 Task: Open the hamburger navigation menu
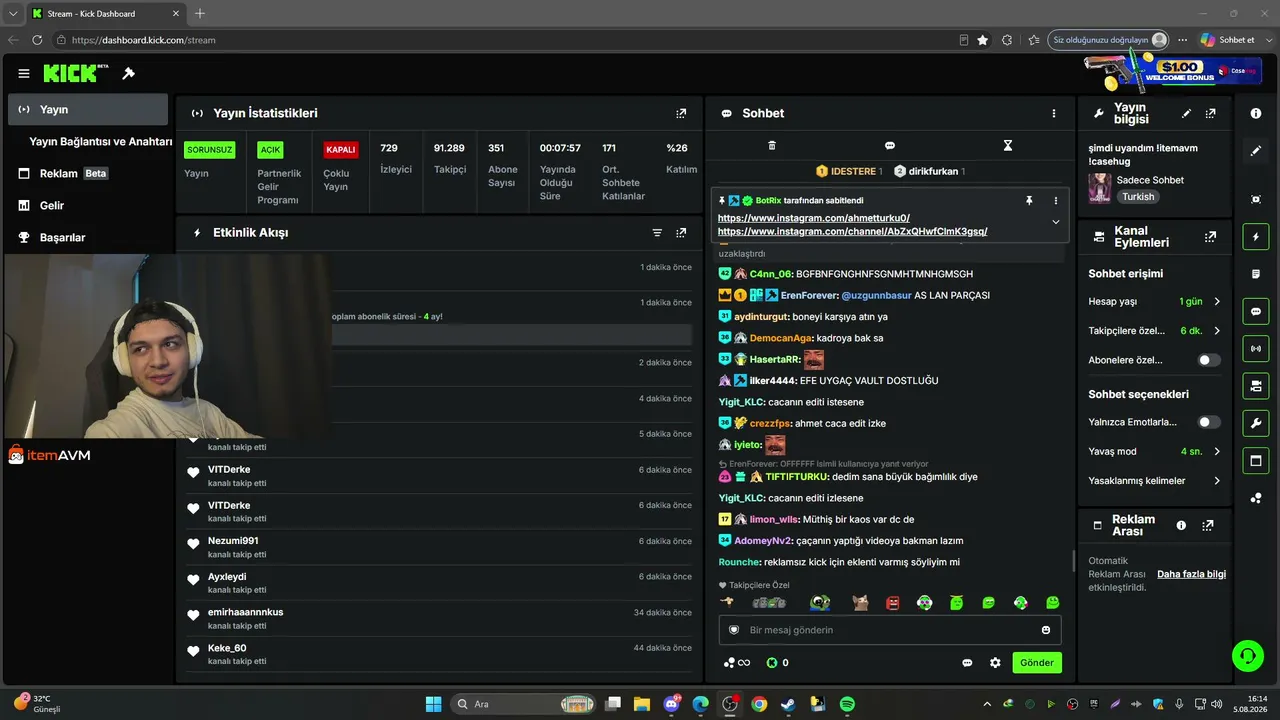[x=24, y=73]
